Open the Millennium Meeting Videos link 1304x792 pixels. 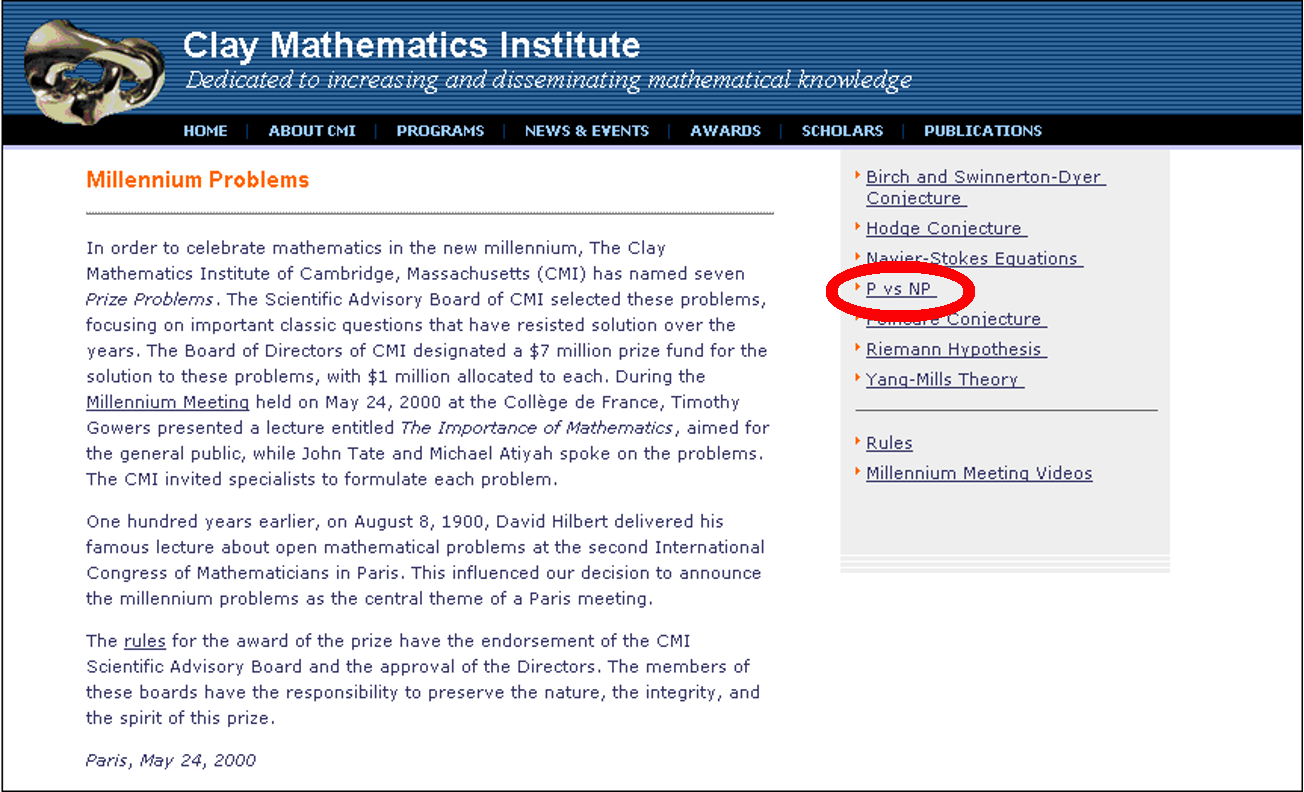(x=979, y=473)
